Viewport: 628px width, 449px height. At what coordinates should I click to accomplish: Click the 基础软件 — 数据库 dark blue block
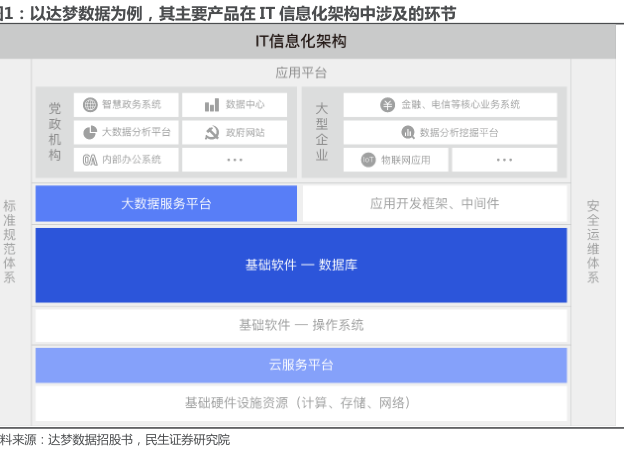pos(301,265)
